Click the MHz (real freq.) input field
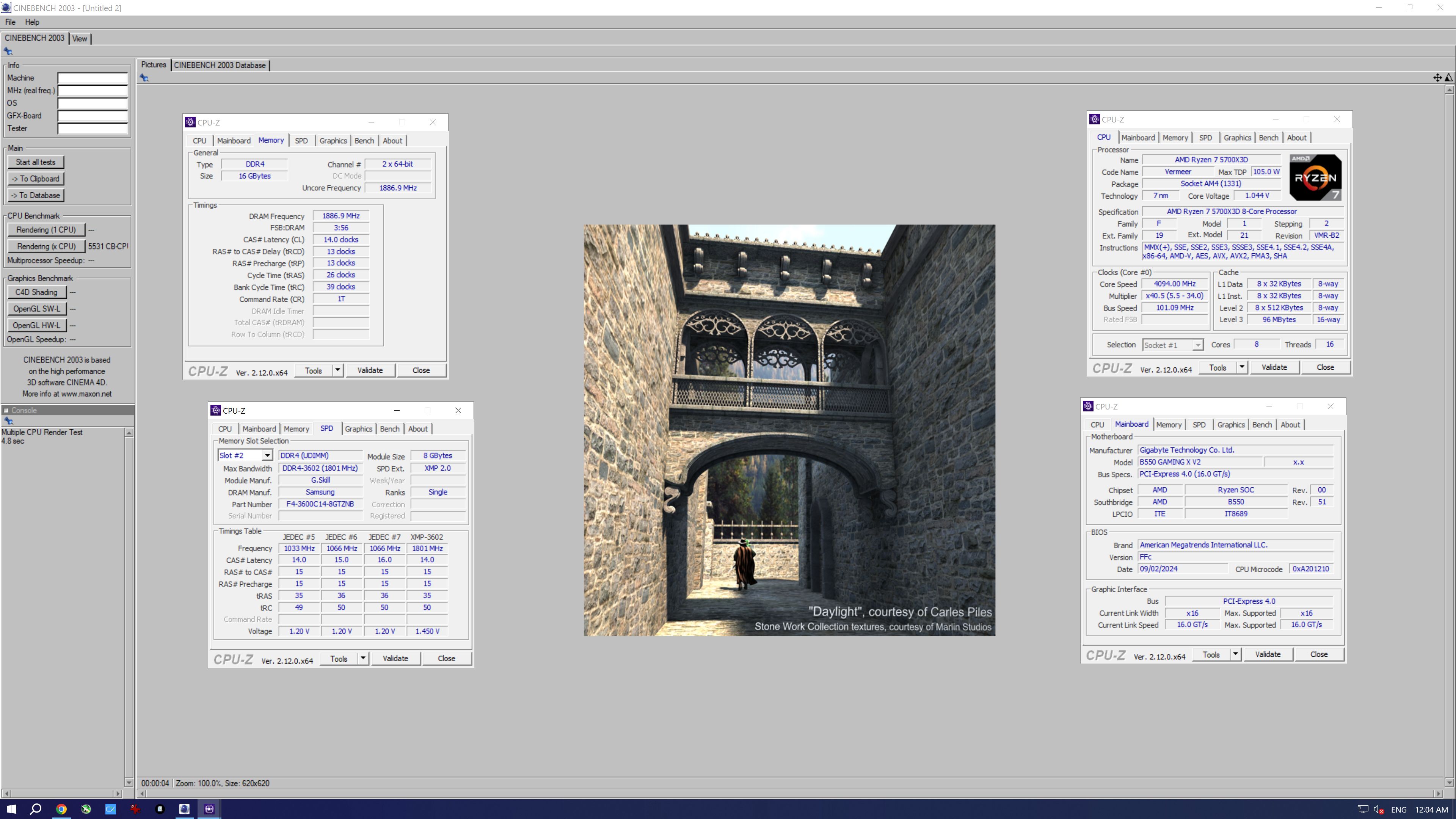 [x=93, y=91]
